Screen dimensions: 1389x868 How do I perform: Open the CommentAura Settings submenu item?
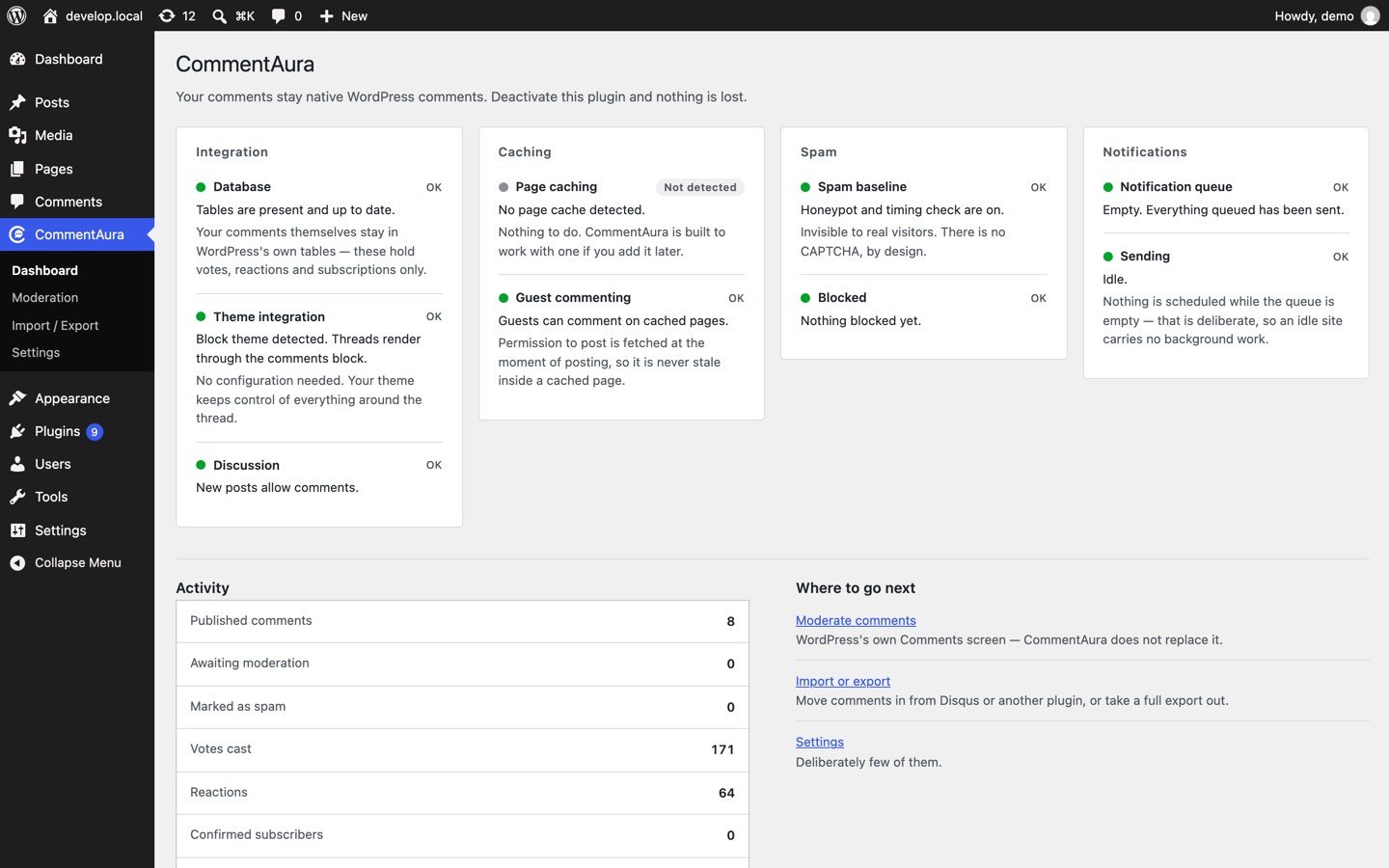click(36, 353)
